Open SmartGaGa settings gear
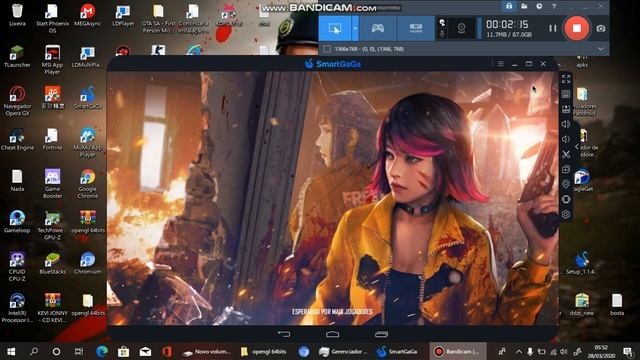The height and width of the screenshot is (360, 640). (x=566, y=214)
